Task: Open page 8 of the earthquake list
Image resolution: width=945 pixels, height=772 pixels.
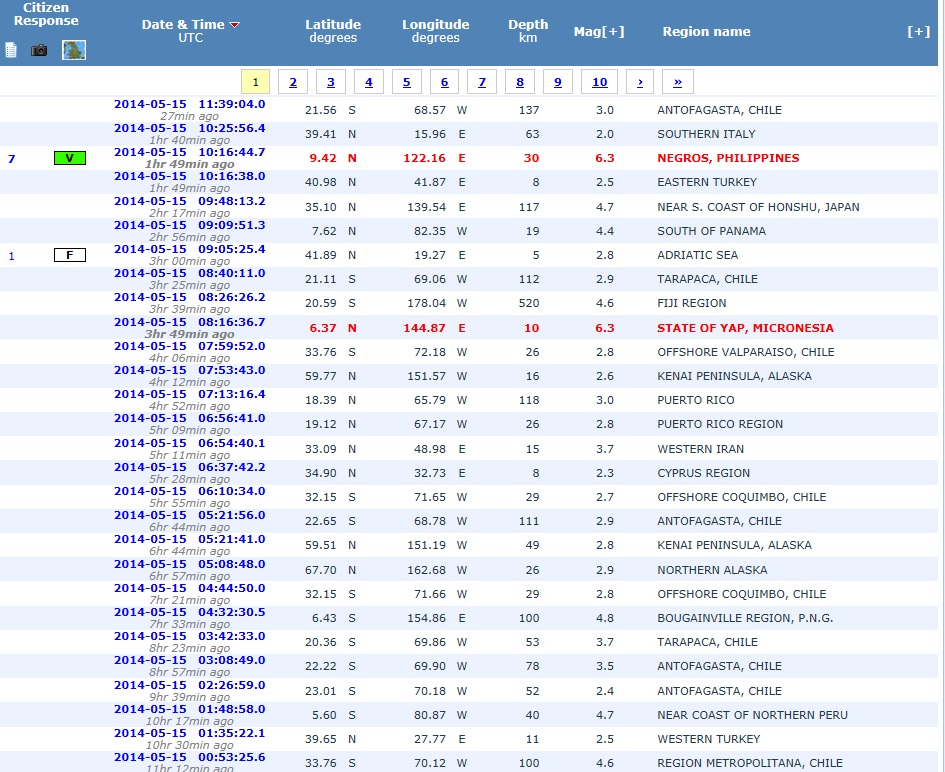Action: point(520,82)
